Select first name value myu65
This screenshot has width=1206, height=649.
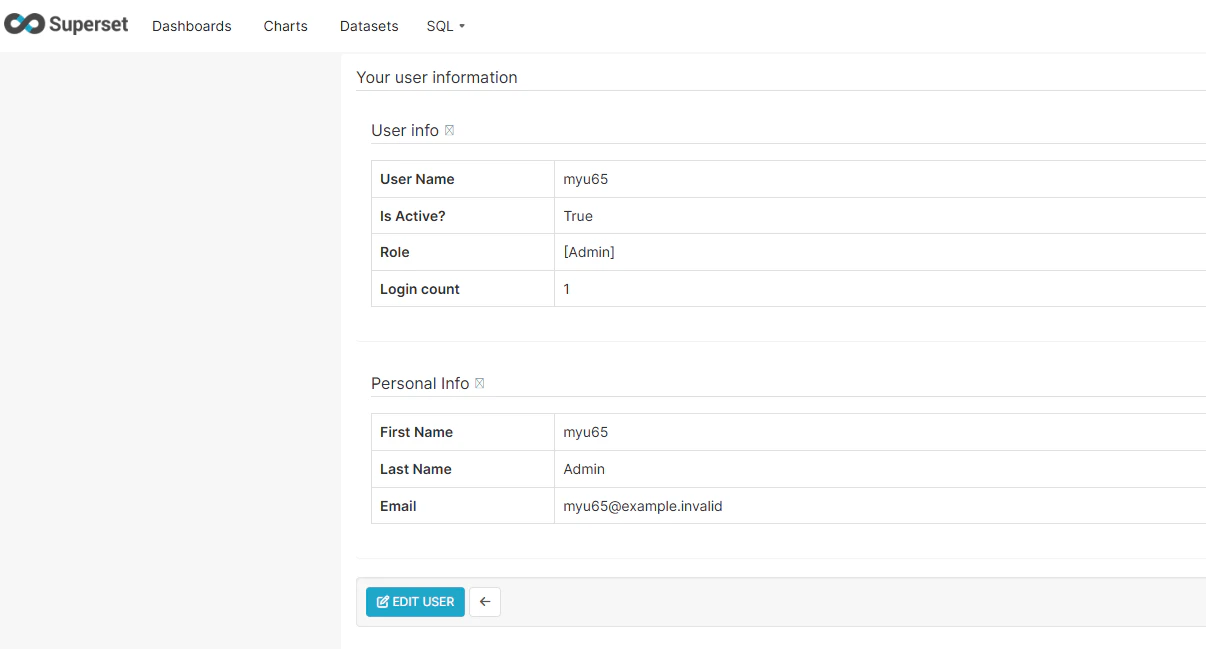click(586, 432)
